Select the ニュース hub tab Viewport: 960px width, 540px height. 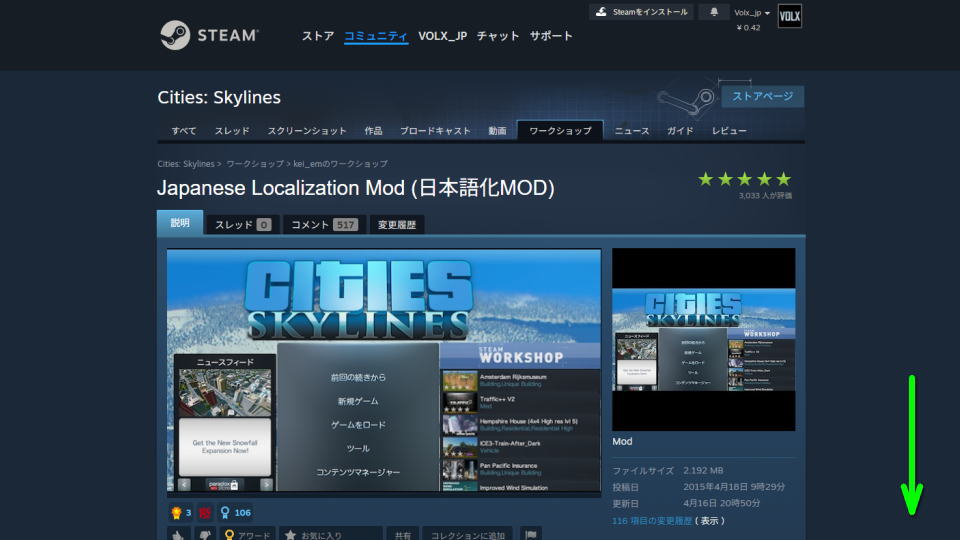click(632, 131)
